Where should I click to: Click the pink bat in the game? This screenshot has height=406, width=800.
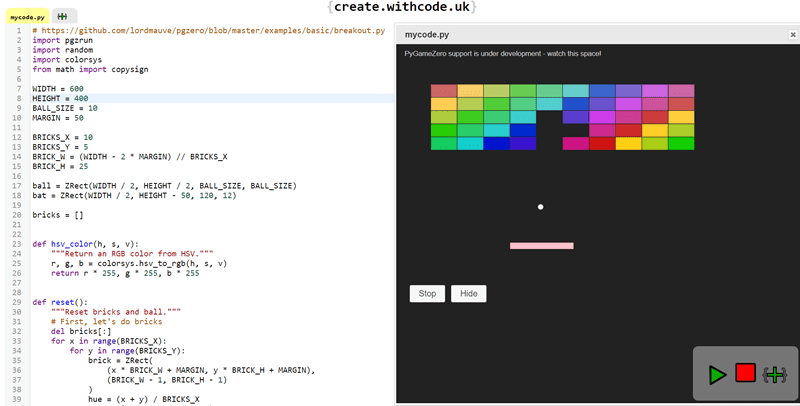click(541, 246)
